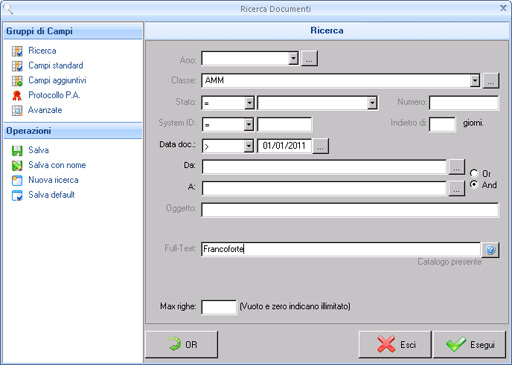Select the And radio button

[474, 184]
